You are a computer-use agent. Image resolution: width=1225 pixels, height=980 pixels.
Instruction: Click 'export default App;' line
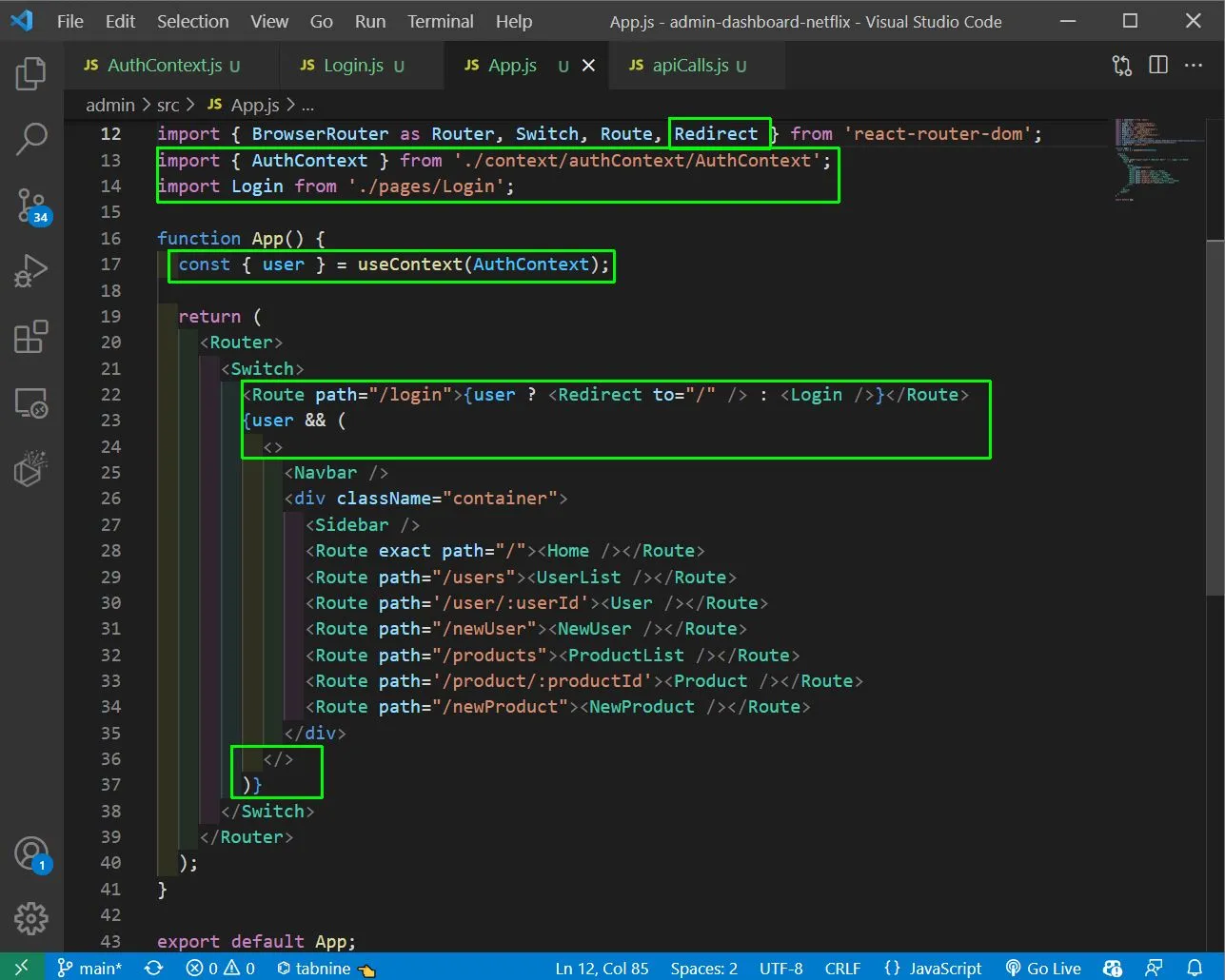(256, 941)
